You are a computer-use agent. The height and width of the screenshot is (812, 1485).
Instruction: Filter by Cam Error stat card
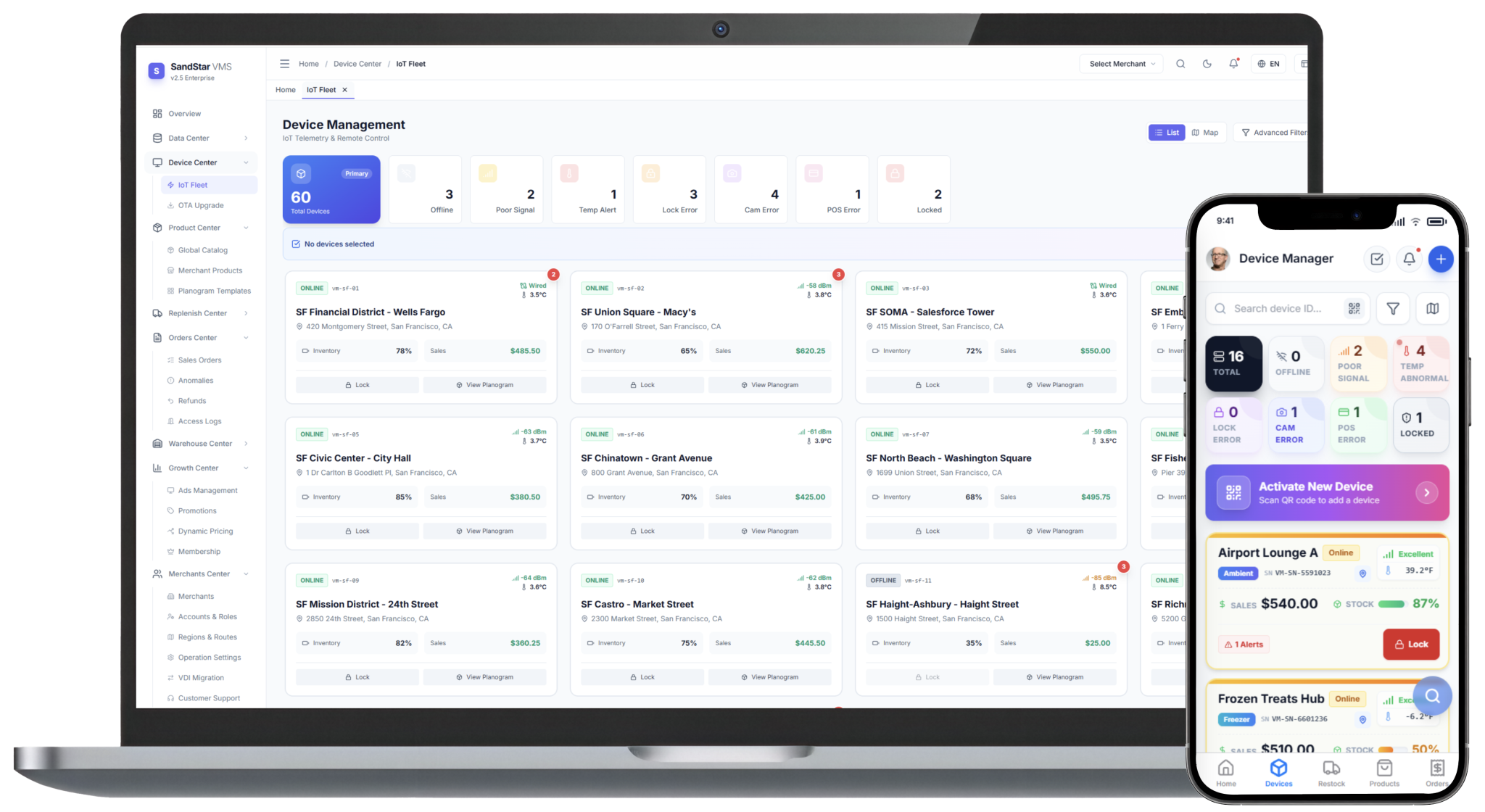coord(751,189)
